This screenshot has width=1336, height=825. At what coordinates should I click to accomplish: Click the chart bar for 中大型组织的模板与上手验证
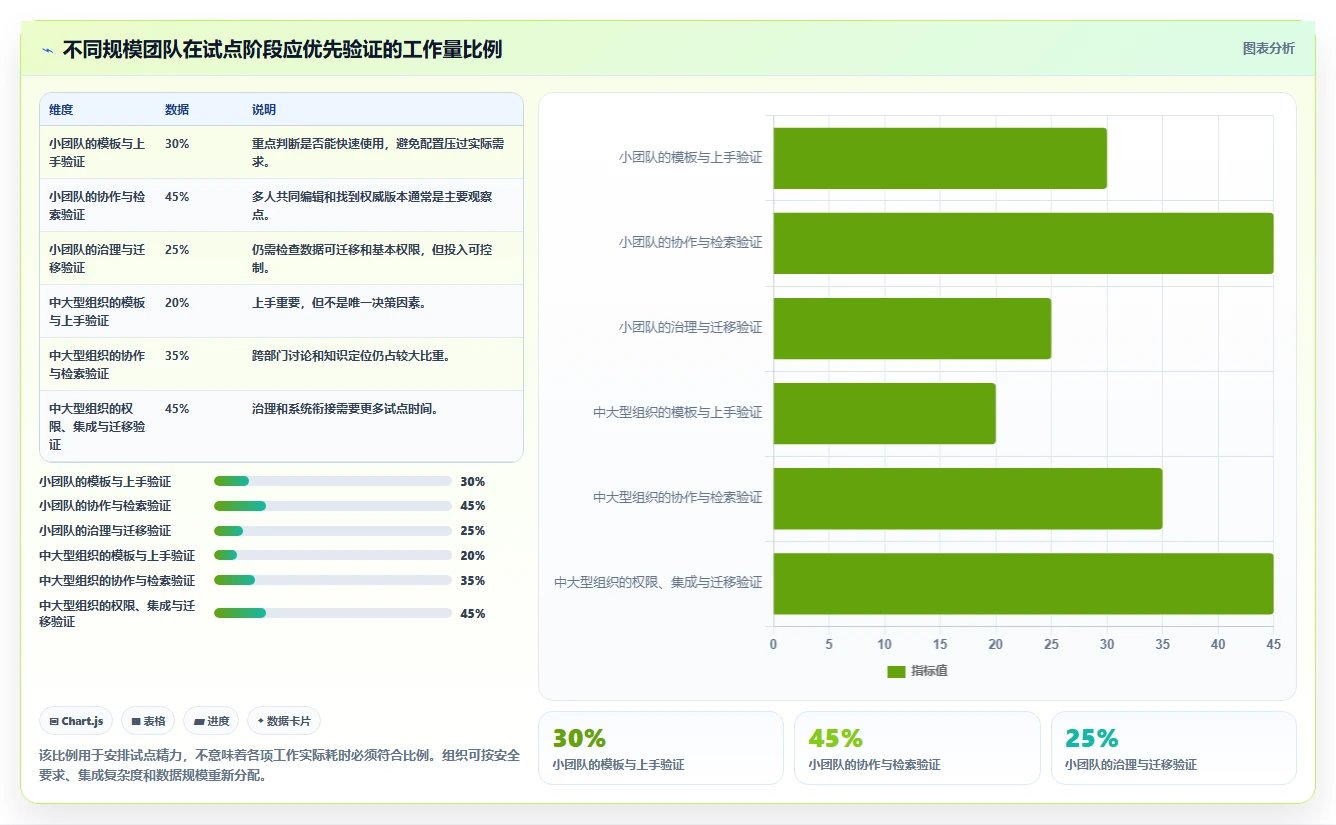884,413
